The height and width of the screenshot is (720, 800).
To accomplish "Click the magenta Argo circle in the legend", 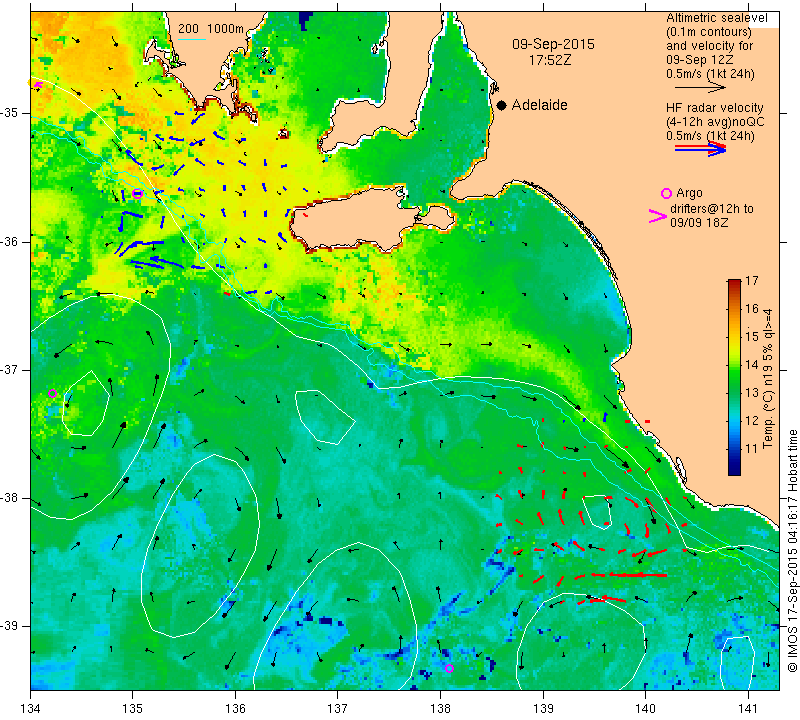I will [x=666, y=193].
